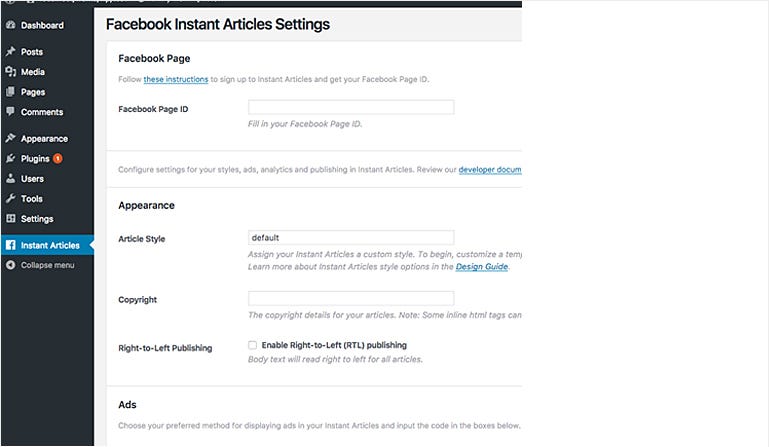Image resolution: width=769 pixels, height=447 pixels.
Task: Click the Facebook Instant Articles icon
Action: pos(10,245)
